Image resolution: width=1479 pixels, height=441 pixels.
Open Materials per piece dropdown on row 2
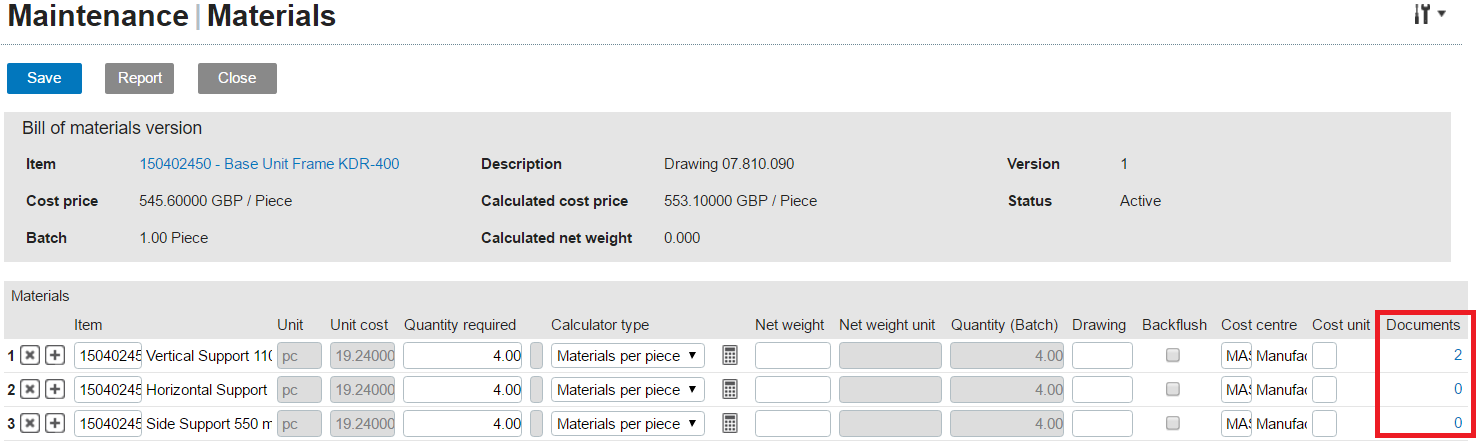pyautogui.click(x=627, y=390)
